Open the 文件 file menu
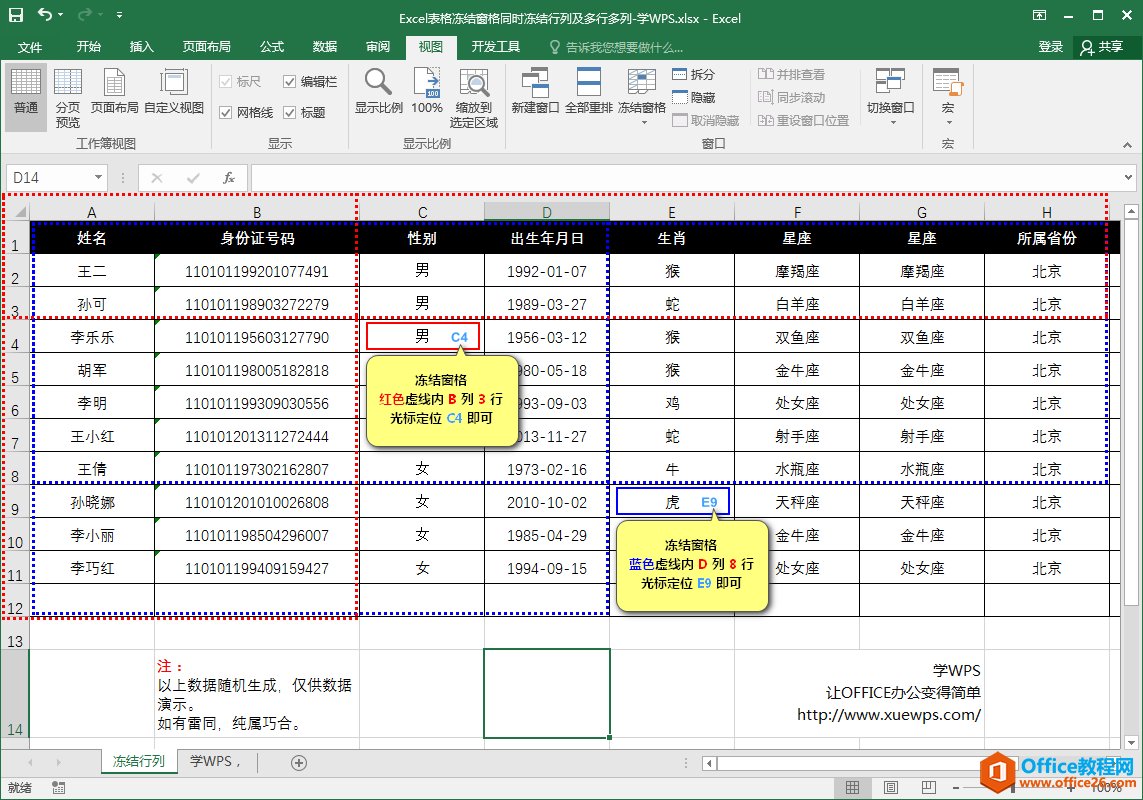 30,47
